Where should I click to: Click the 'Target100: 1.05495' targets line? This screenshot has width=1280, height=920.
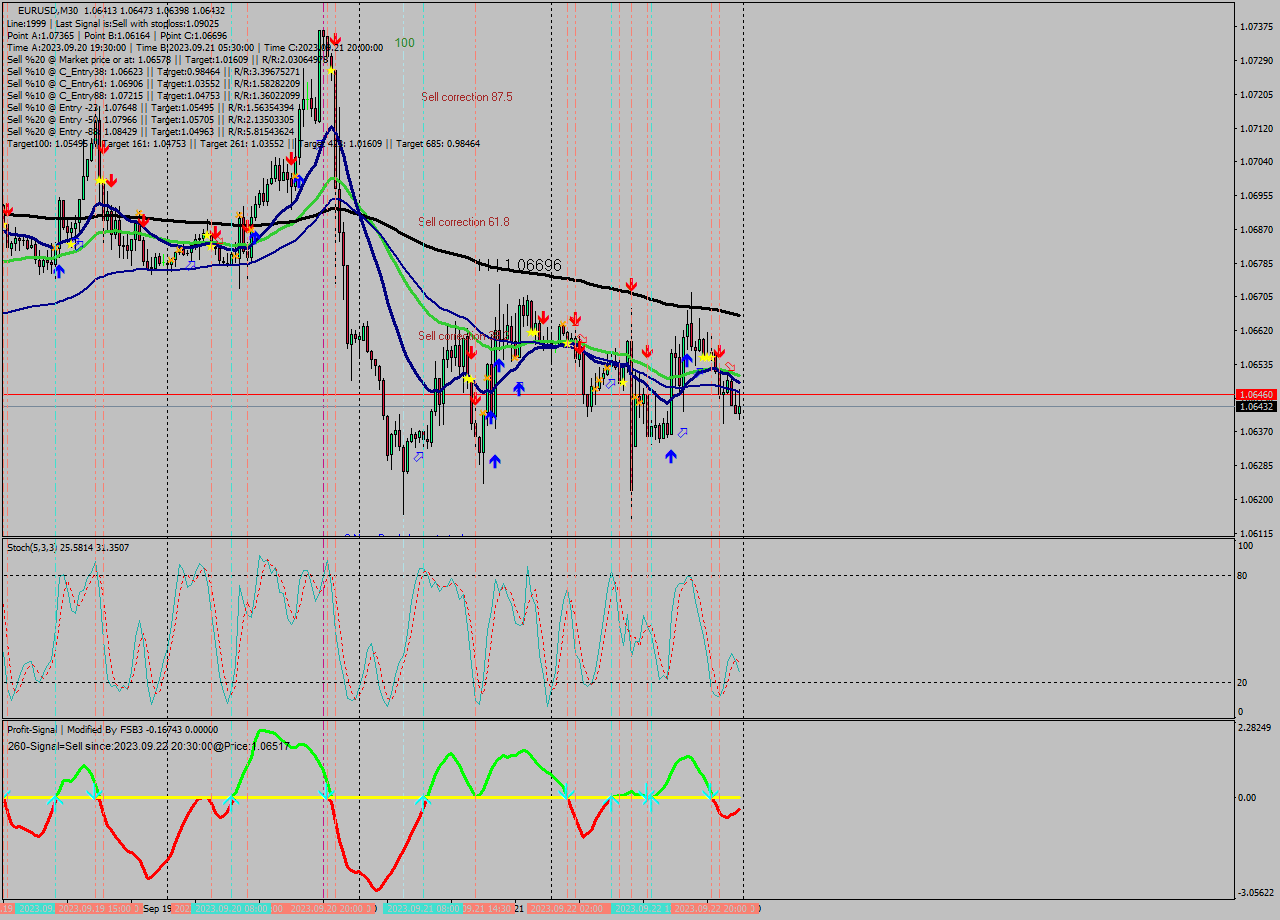tap(243, 143)
